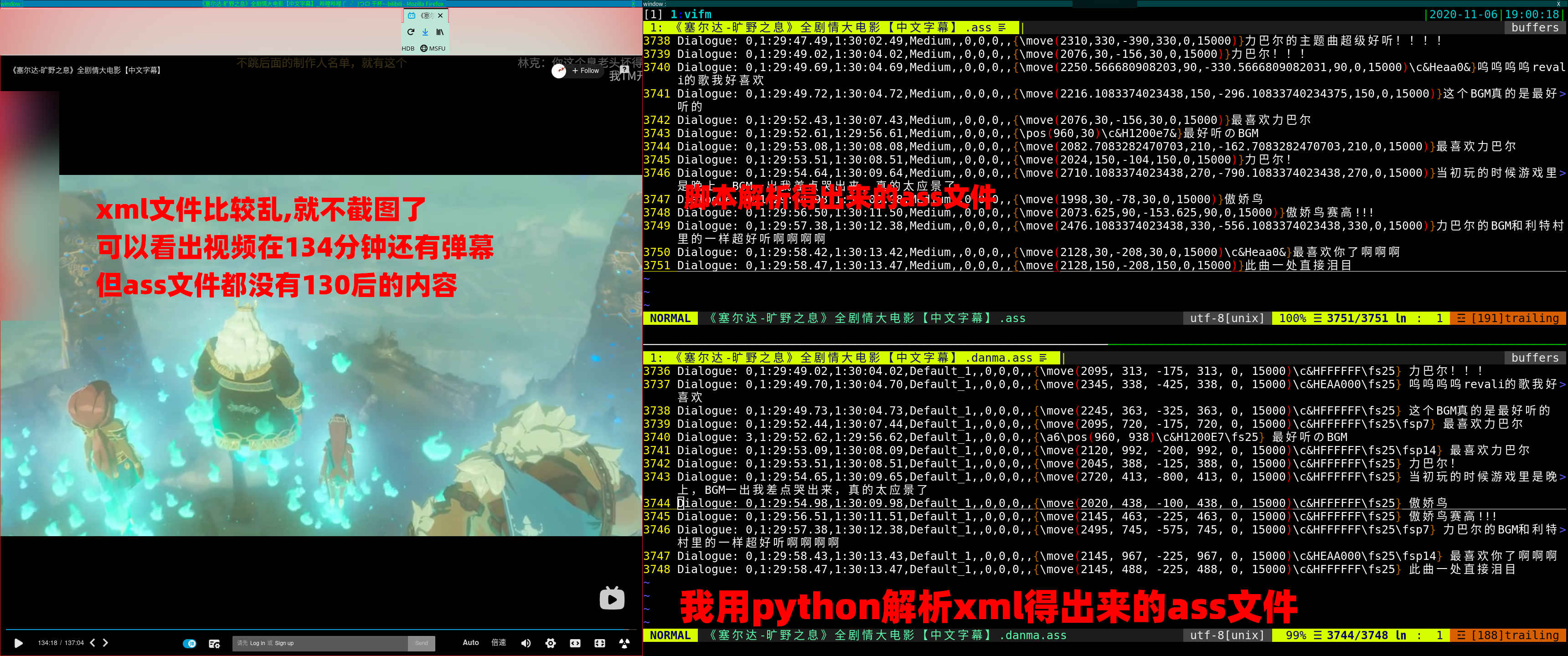
Task: Click utf-8[unix] in top status line
Action: [1227, 318]
